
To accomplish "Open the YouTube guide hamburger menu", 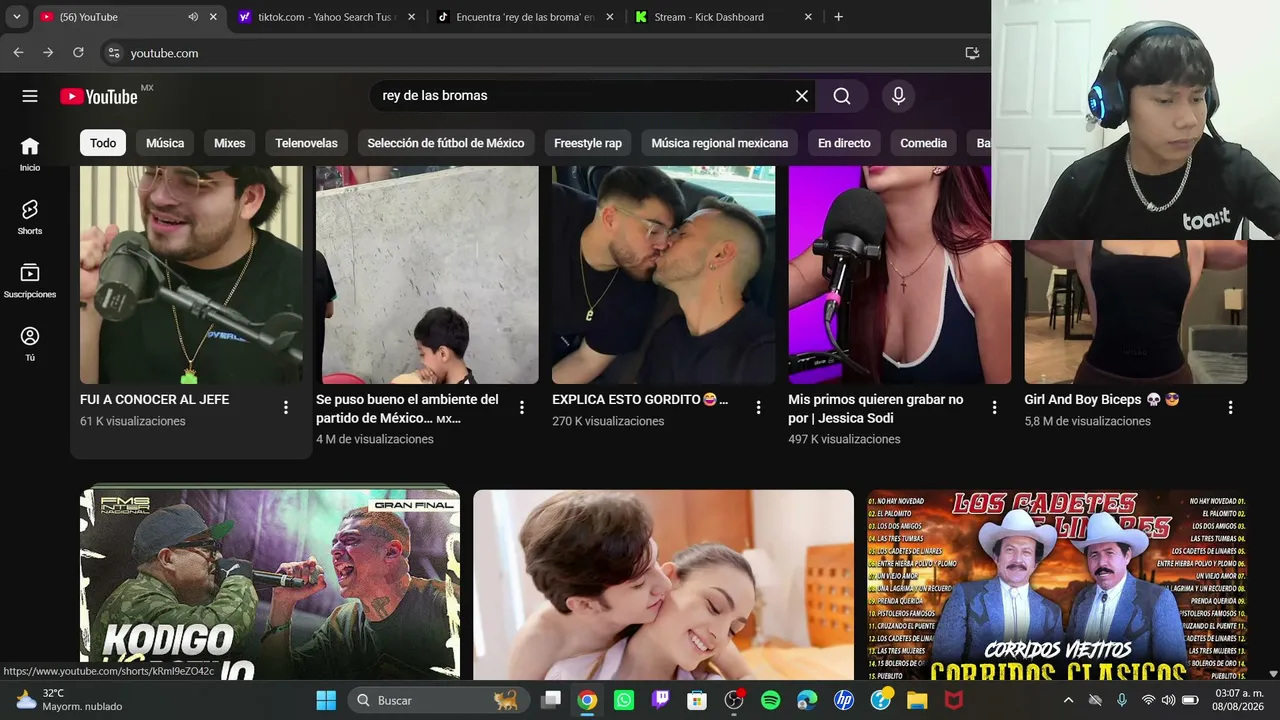I will point(30,96).
